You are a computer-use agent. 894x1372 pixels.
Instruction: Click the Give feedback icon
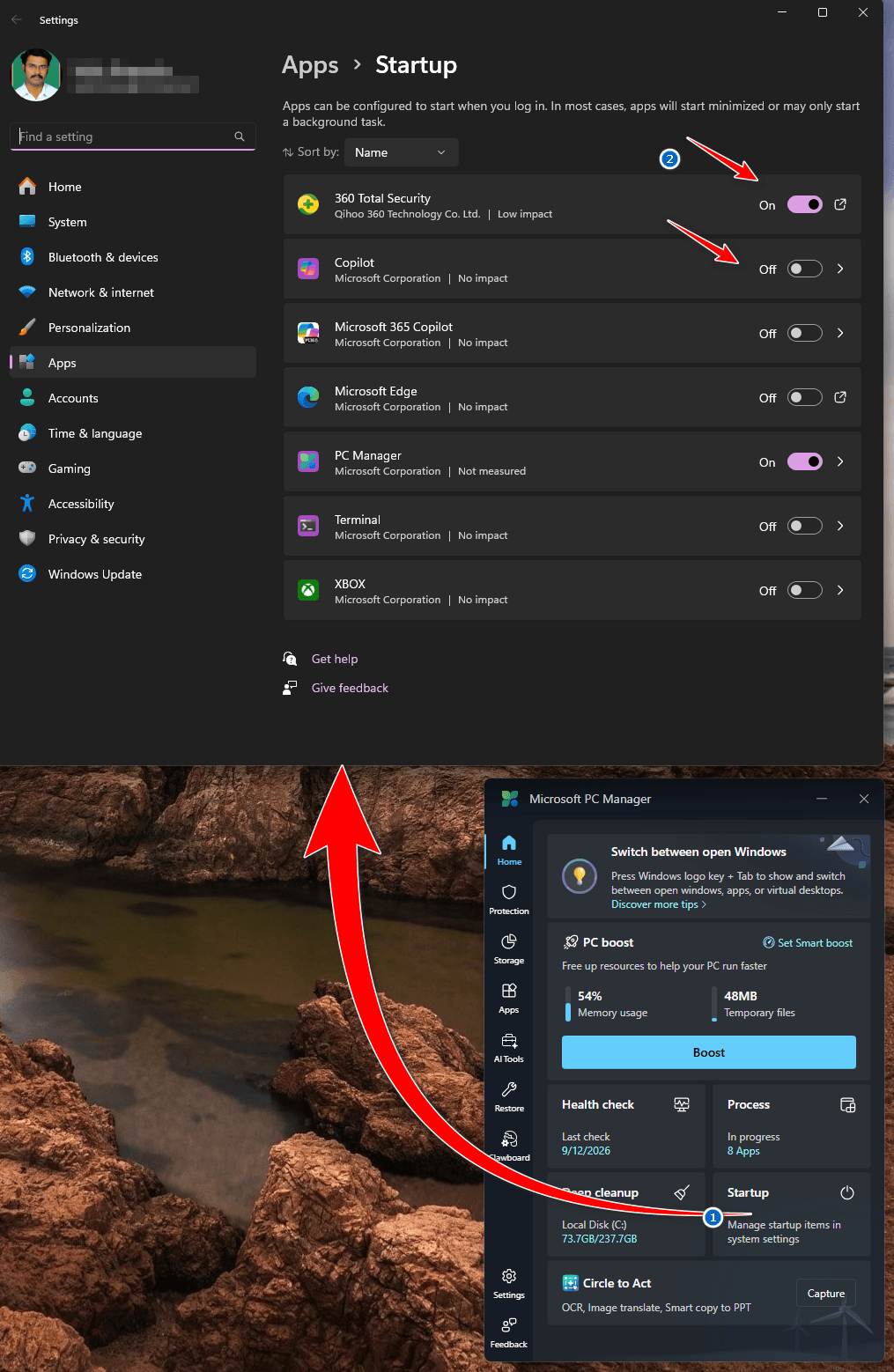point(290,688)
